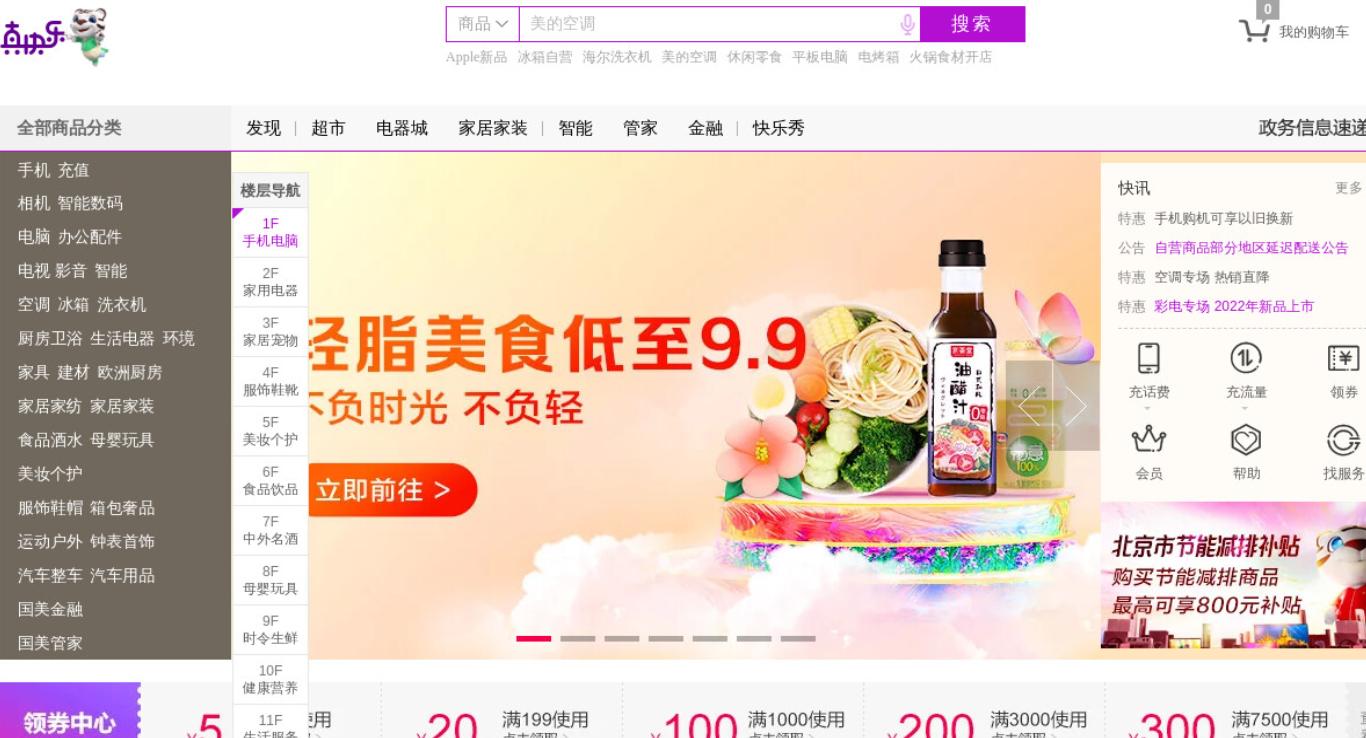Select the 充流量 data recharge icon
Viewport: 1366px width, 738px height.
point(1246,358)
